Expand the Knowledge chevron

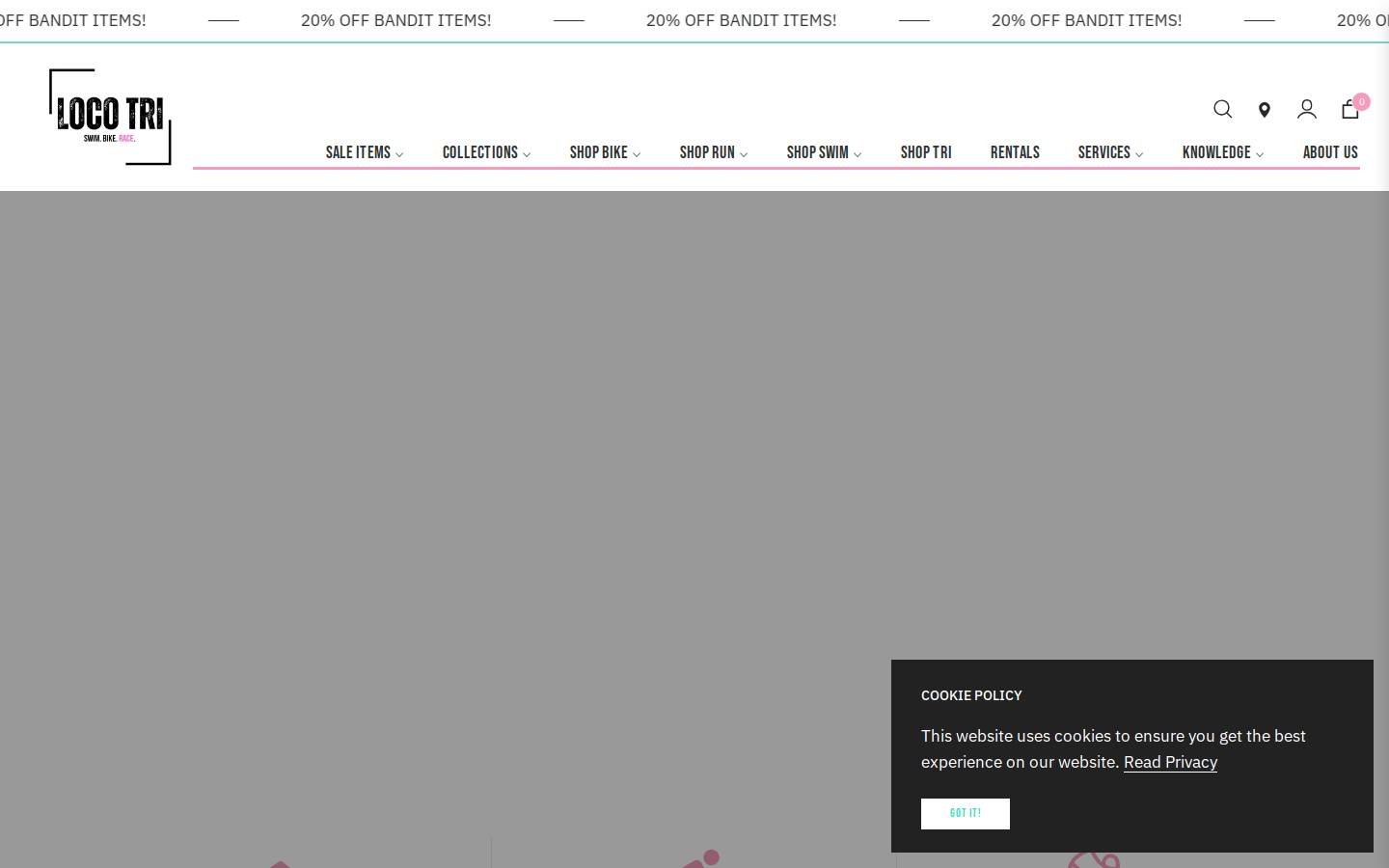click(1260, 154)
